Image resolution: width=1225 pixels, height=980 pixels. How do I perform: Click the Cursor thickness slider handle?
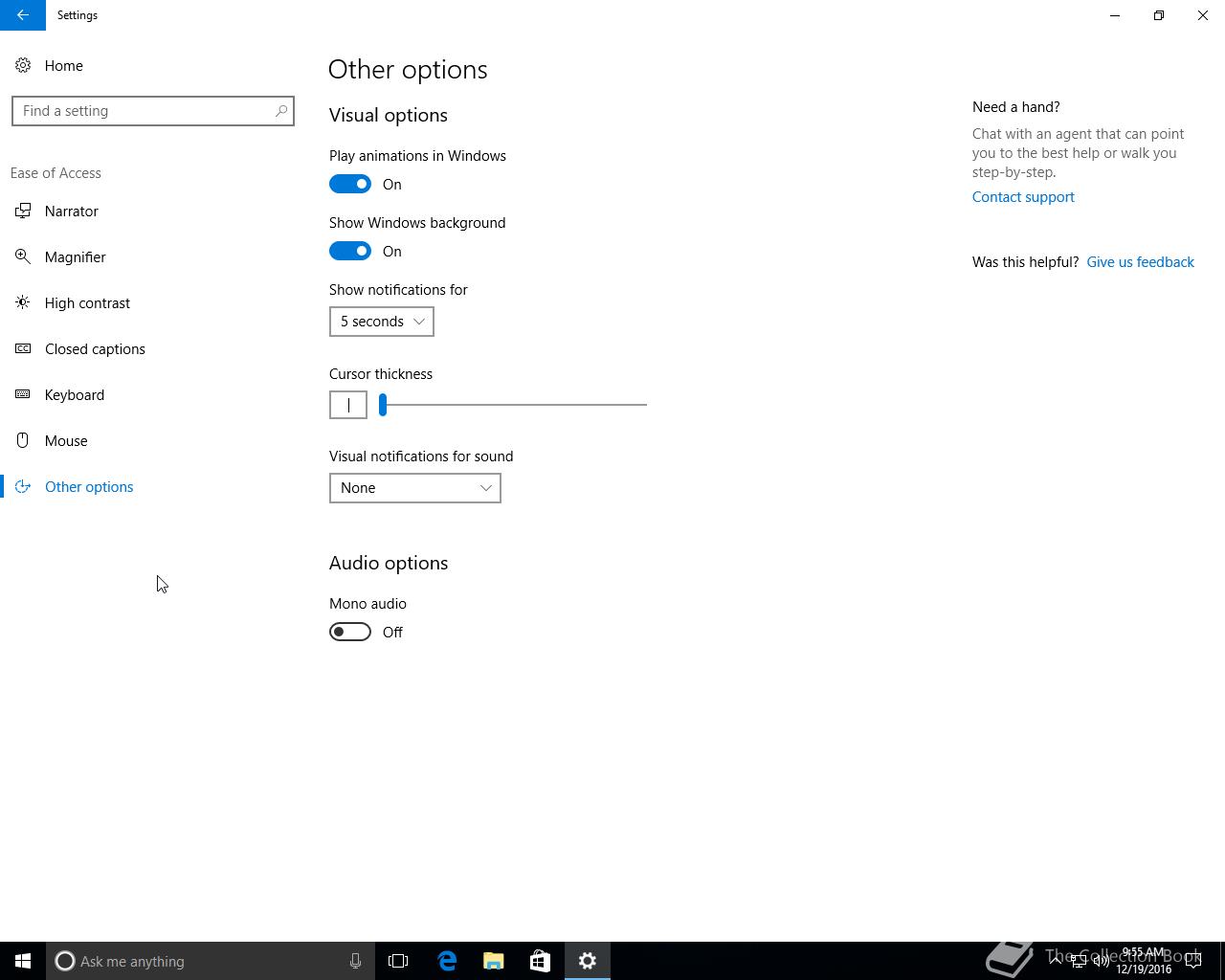383,405
